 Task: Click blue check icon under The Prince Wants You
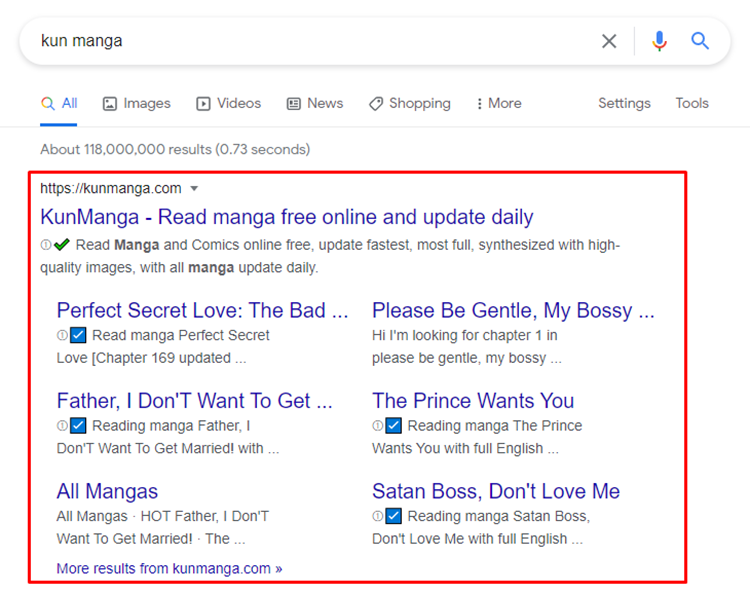(394, 426)
